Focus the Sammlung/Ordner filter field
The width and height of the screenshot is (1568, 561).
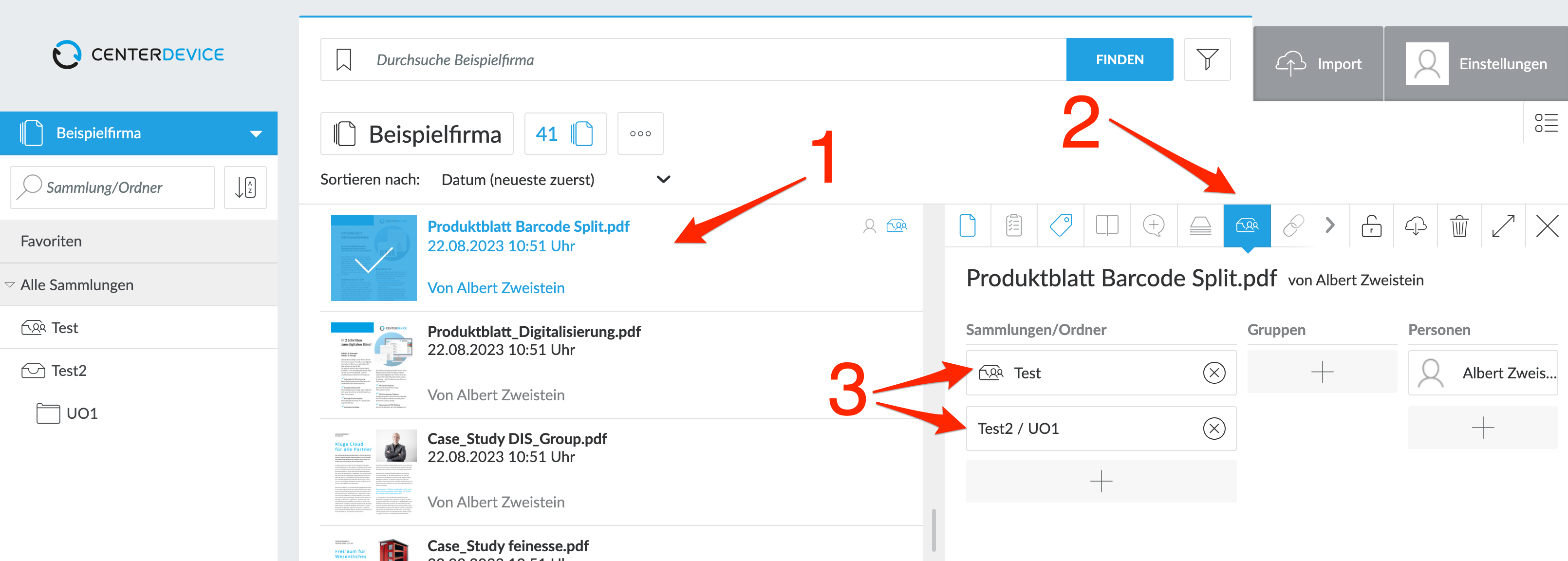tap(112, 187)
